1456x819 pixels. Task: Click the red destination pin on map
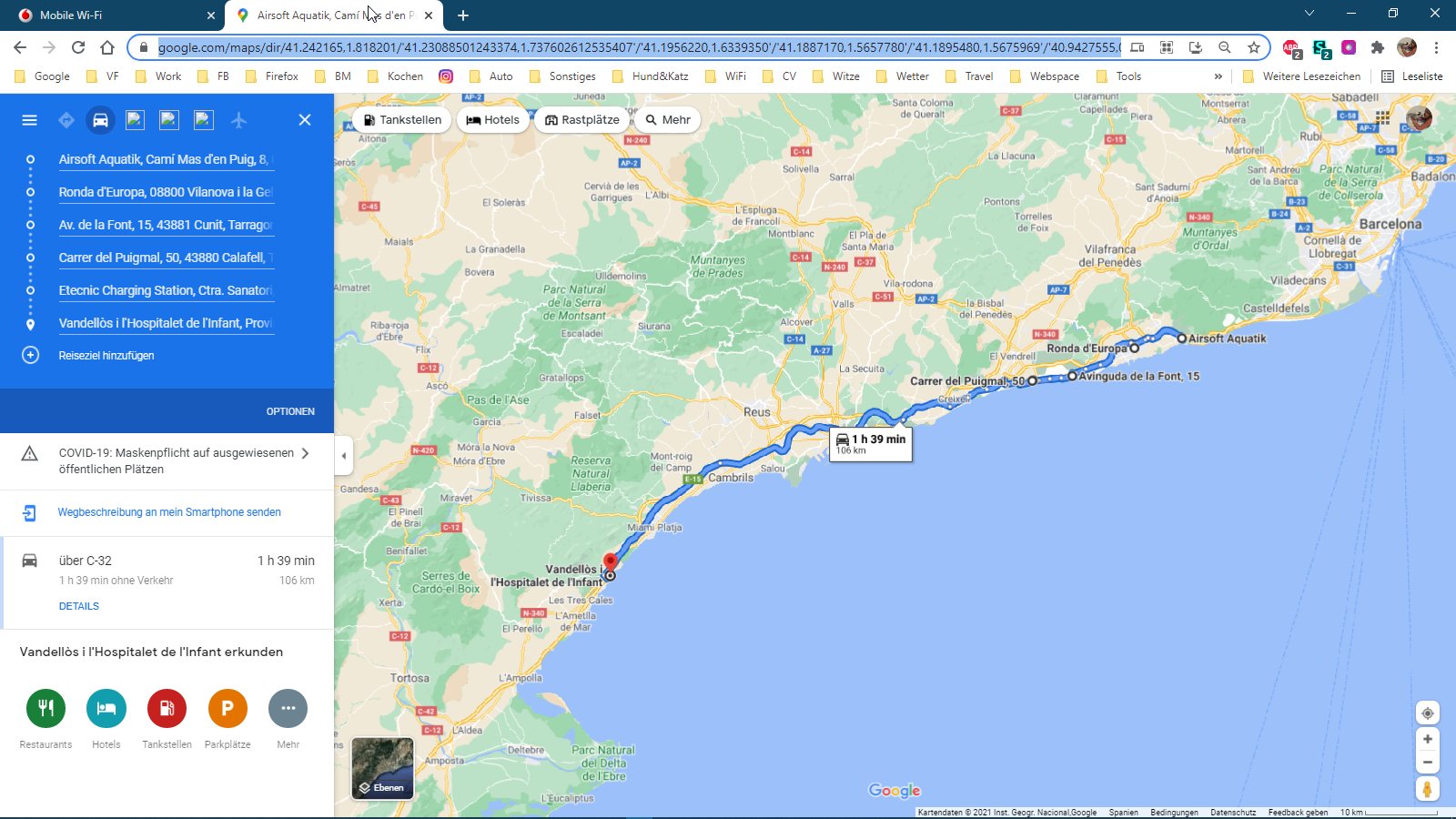tap(611, 561)
